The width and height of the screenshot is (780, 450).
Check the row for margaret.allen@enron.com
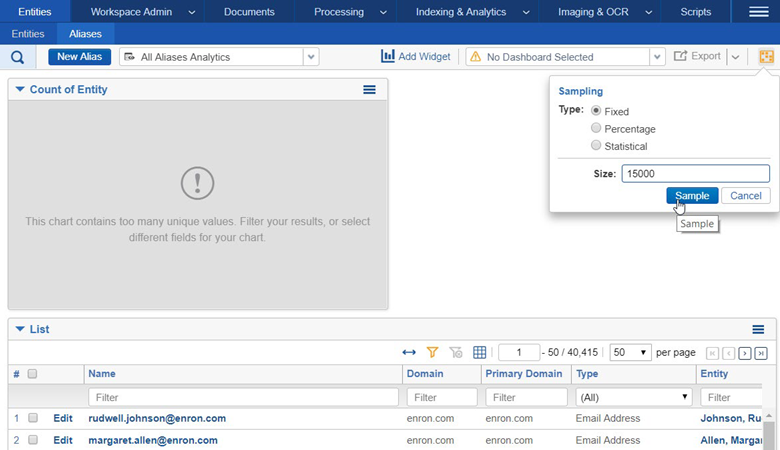33,440
